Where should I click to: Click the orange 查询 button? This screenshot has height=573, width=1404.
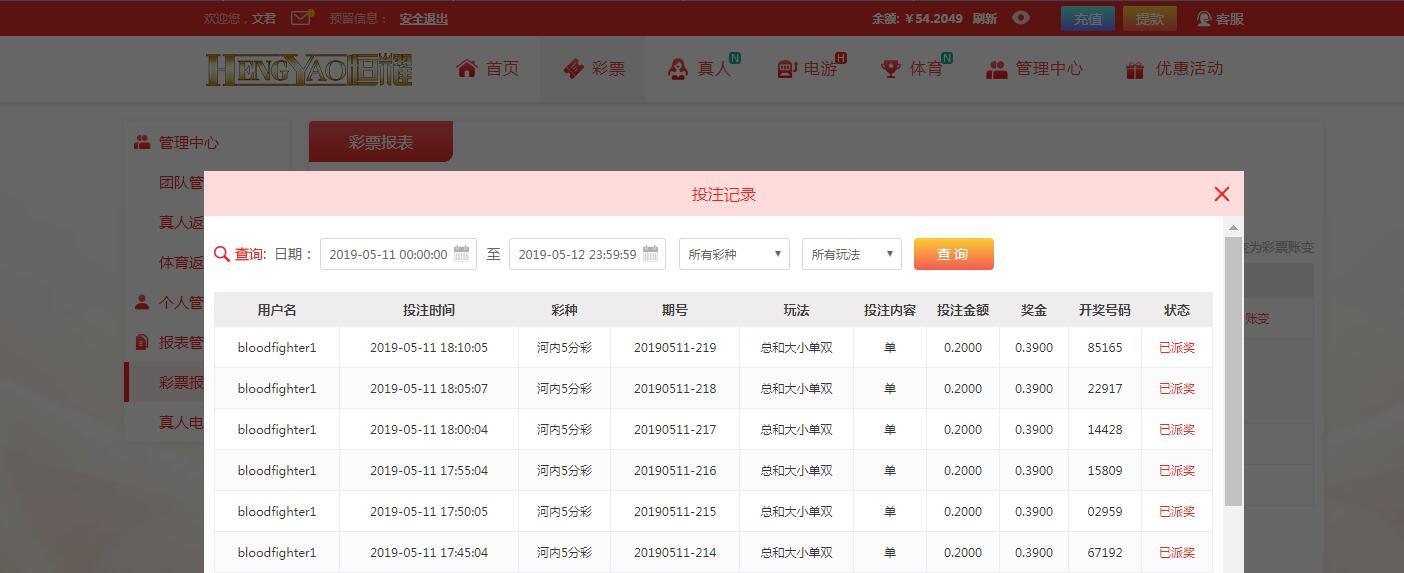tap(954, 254)
